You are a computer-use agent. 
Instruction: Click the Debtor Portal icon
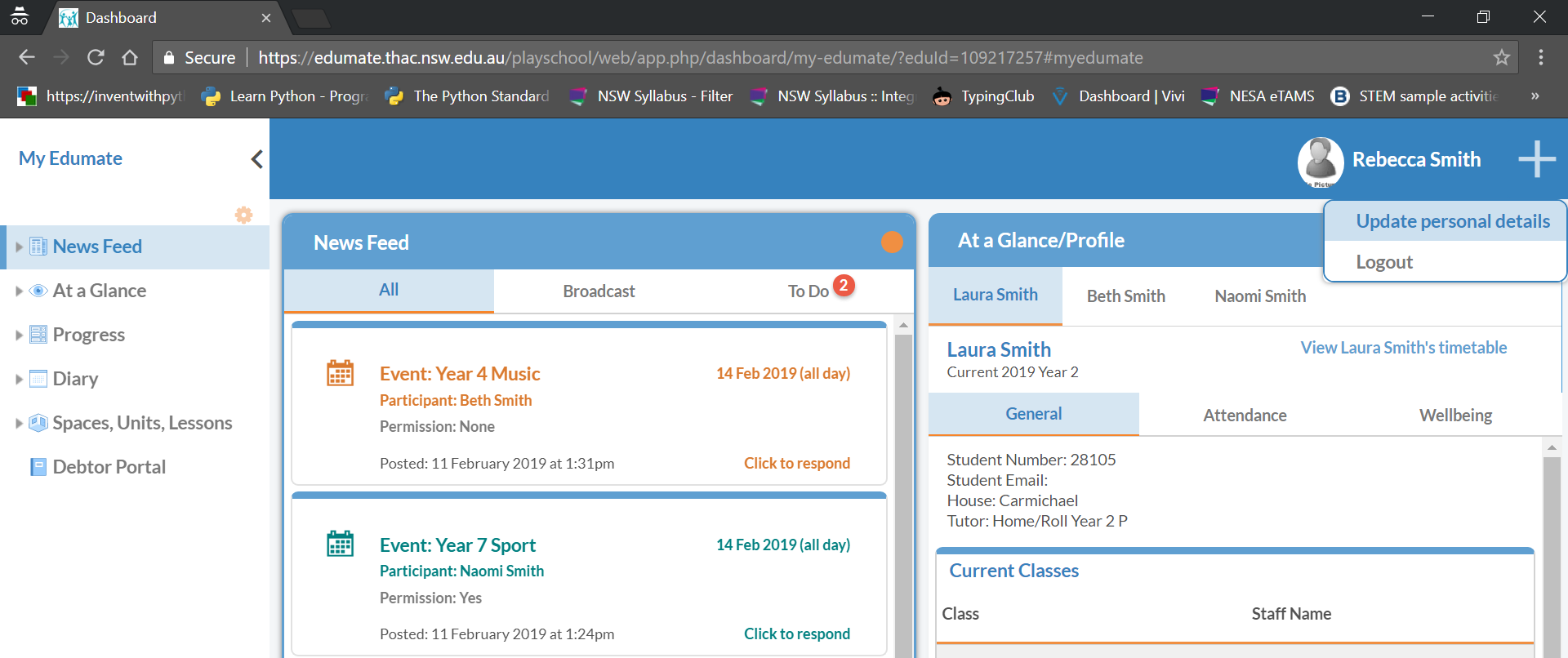point(38,467)
